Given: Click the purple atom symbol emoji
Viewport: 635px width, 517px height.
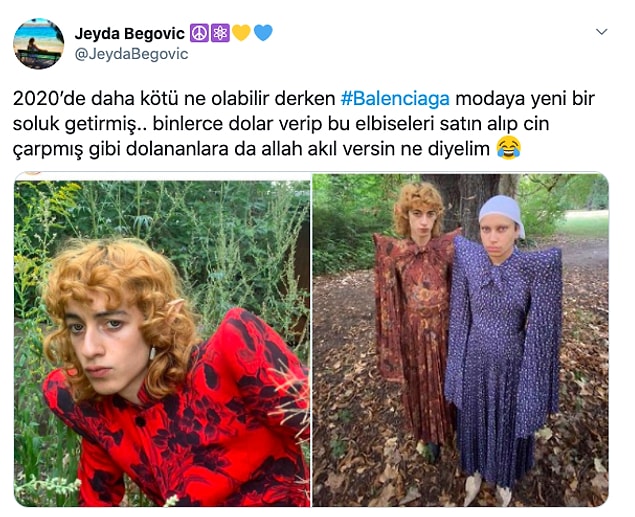Looking at the screenshot, I should (x=220, y=33).
